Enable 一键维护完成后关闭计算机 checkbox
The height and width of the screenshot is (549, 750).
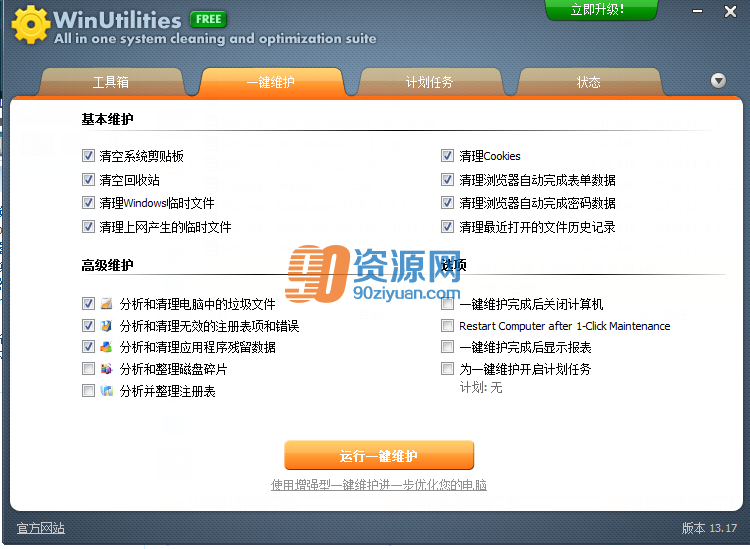[x=447, y=304]
